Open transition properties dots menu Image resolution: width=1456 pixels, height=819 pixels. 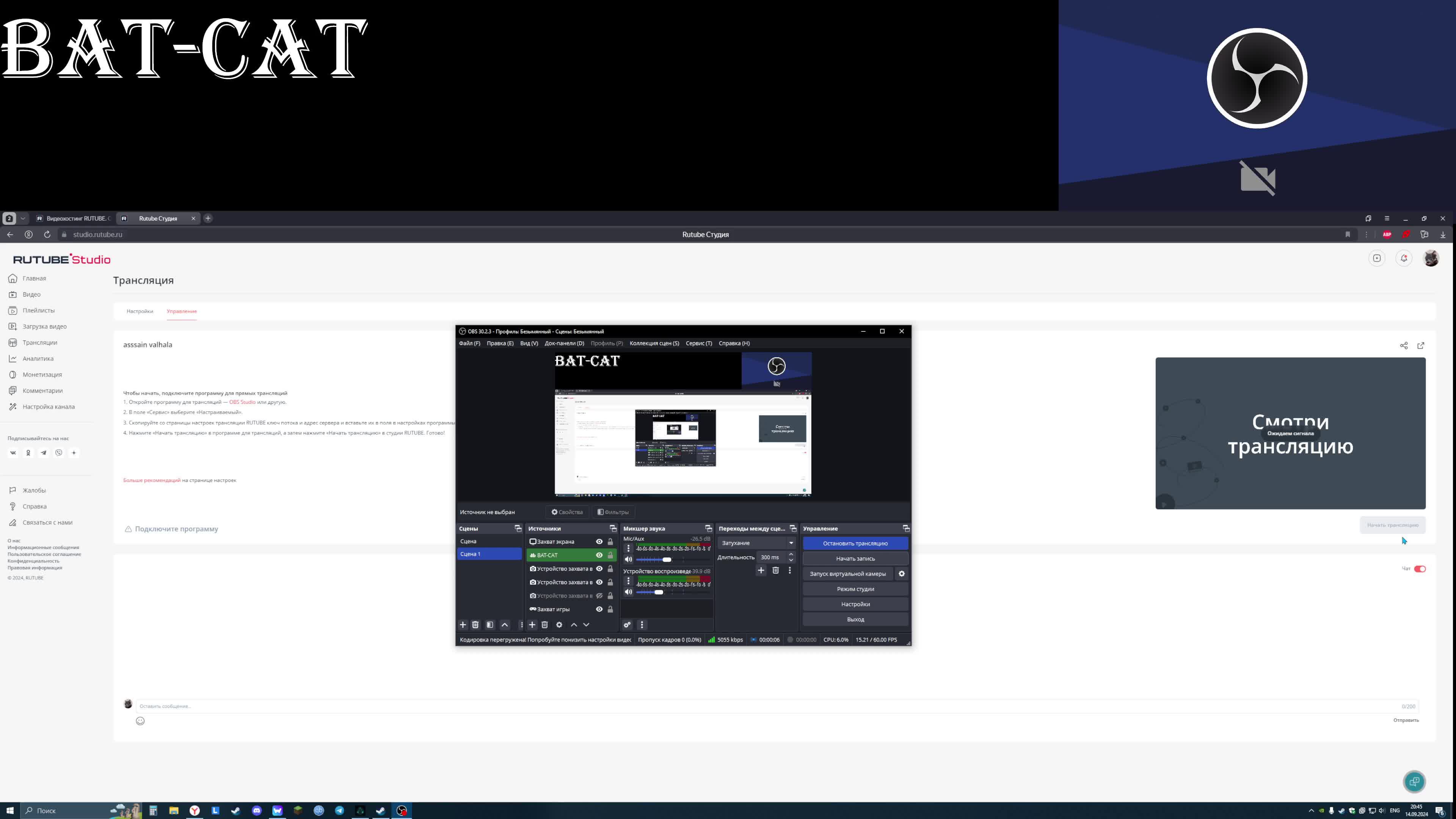[x=789, y=570]
